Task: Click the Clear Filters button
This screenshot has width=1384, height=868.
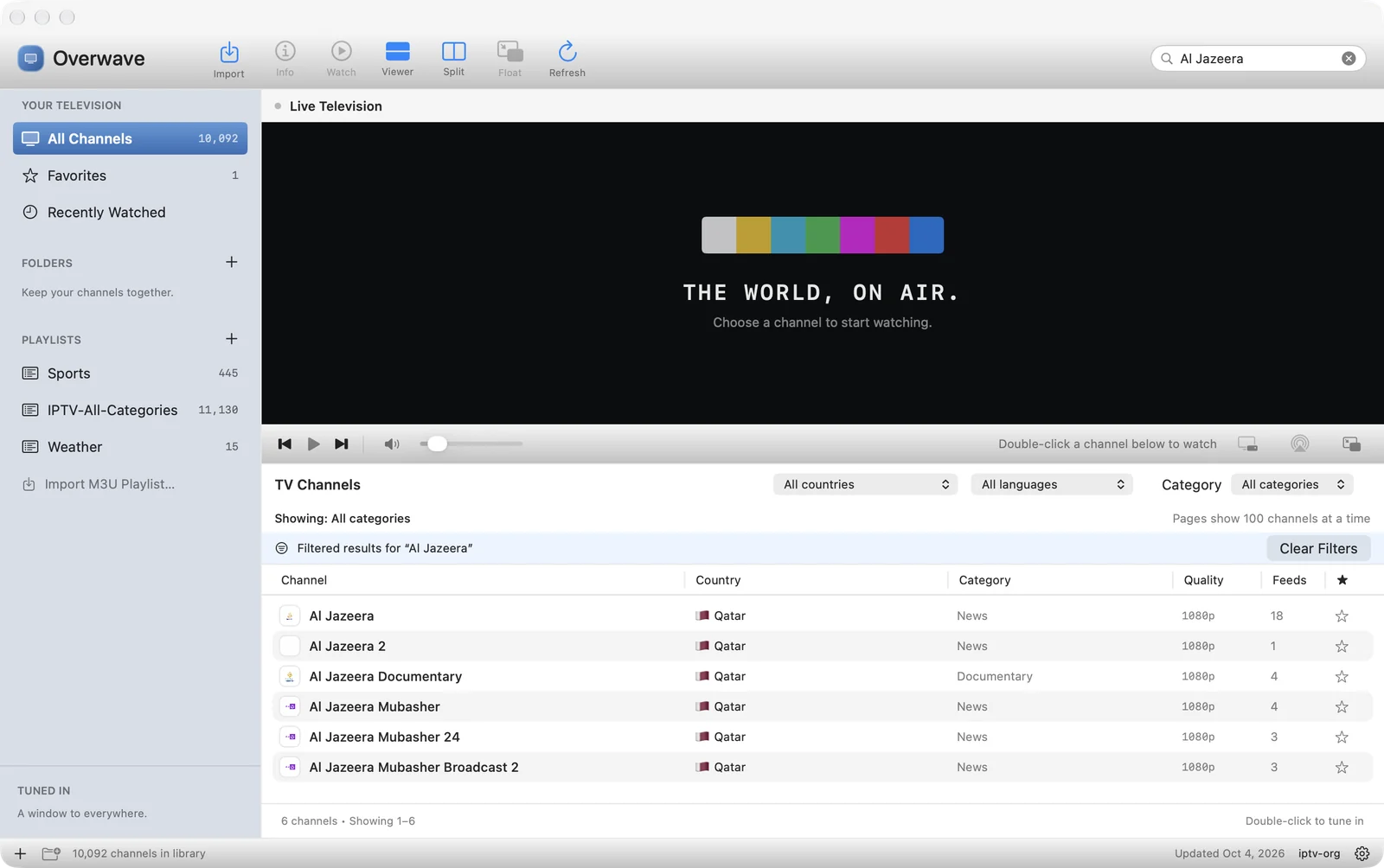Action: 1318,548
